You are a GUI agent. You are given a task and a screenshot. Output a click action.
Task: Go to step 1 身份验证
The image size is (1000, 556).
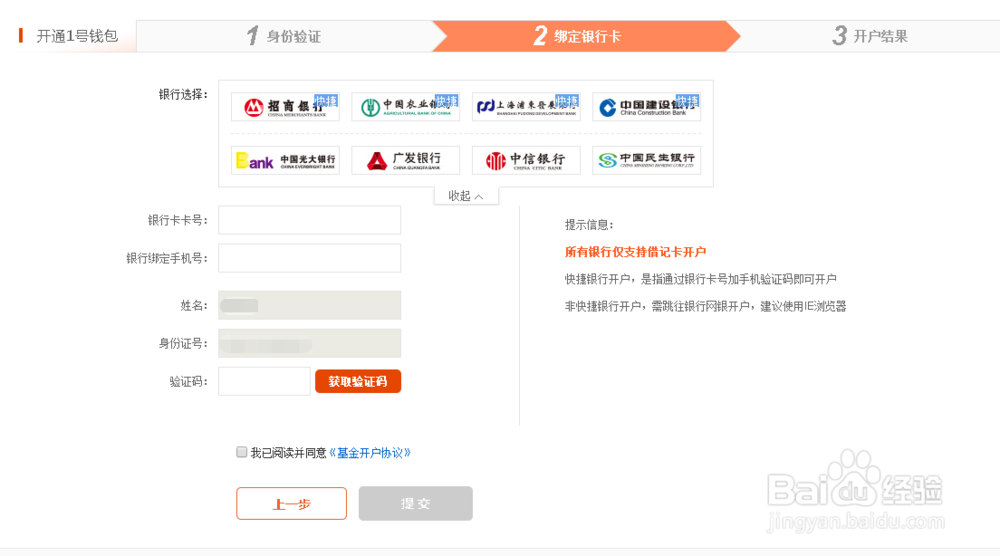(284, 36)
